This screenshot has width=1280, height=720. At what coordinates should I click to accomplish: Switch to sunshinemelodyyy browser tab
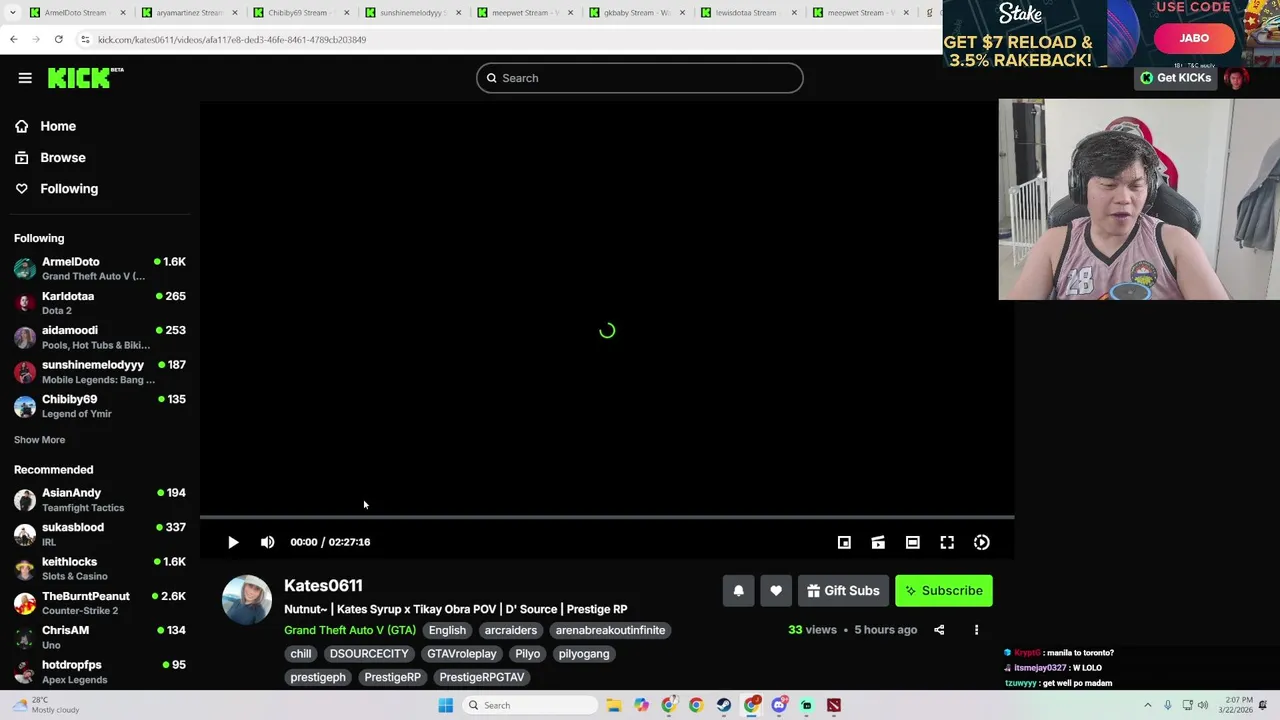[x=412, y=13]
